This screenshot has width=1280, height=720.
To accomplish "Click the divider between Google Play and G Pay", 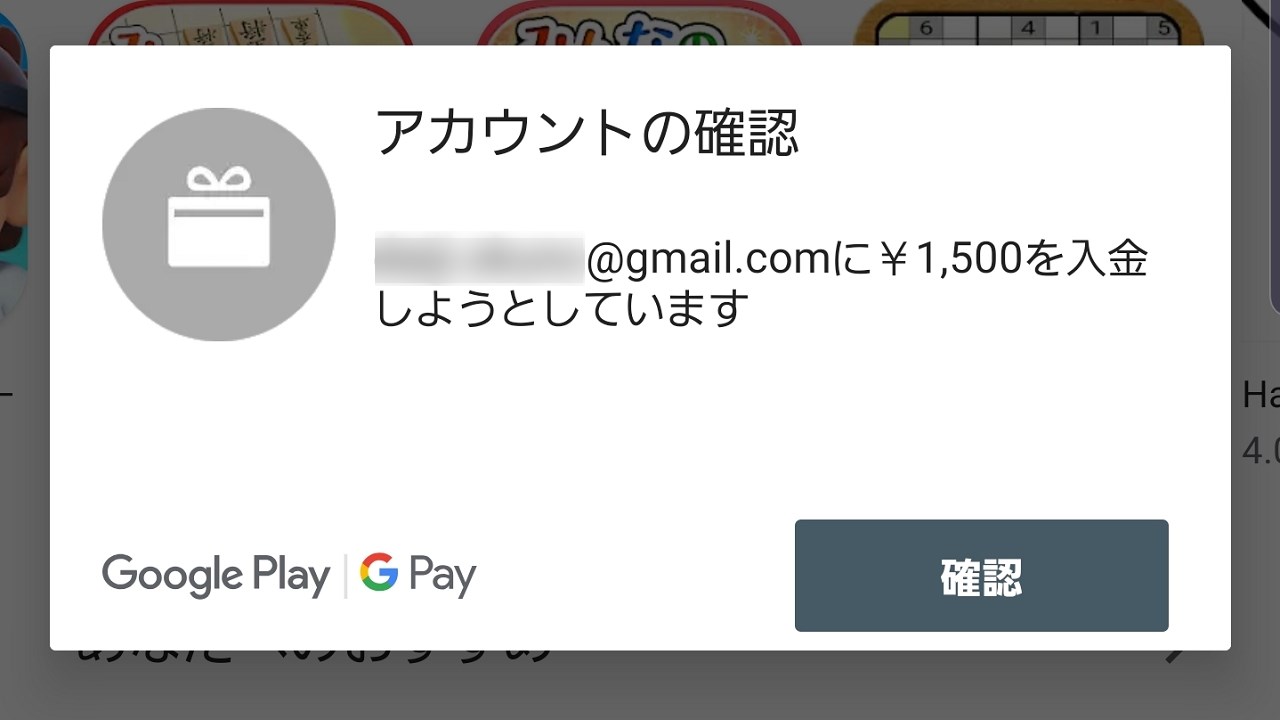I will [346, 576].
